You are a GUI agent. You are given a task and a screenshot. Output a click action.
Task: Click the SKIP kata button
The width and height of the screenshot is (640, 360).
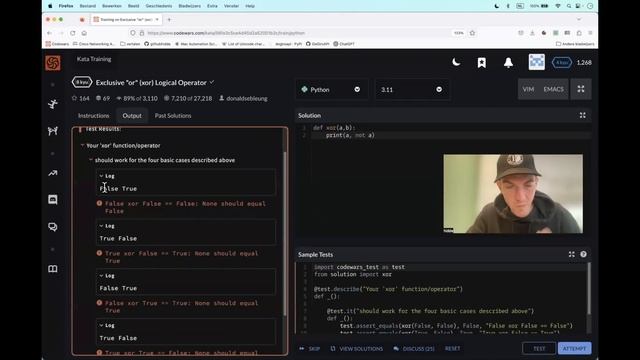[x=310, y=349]
